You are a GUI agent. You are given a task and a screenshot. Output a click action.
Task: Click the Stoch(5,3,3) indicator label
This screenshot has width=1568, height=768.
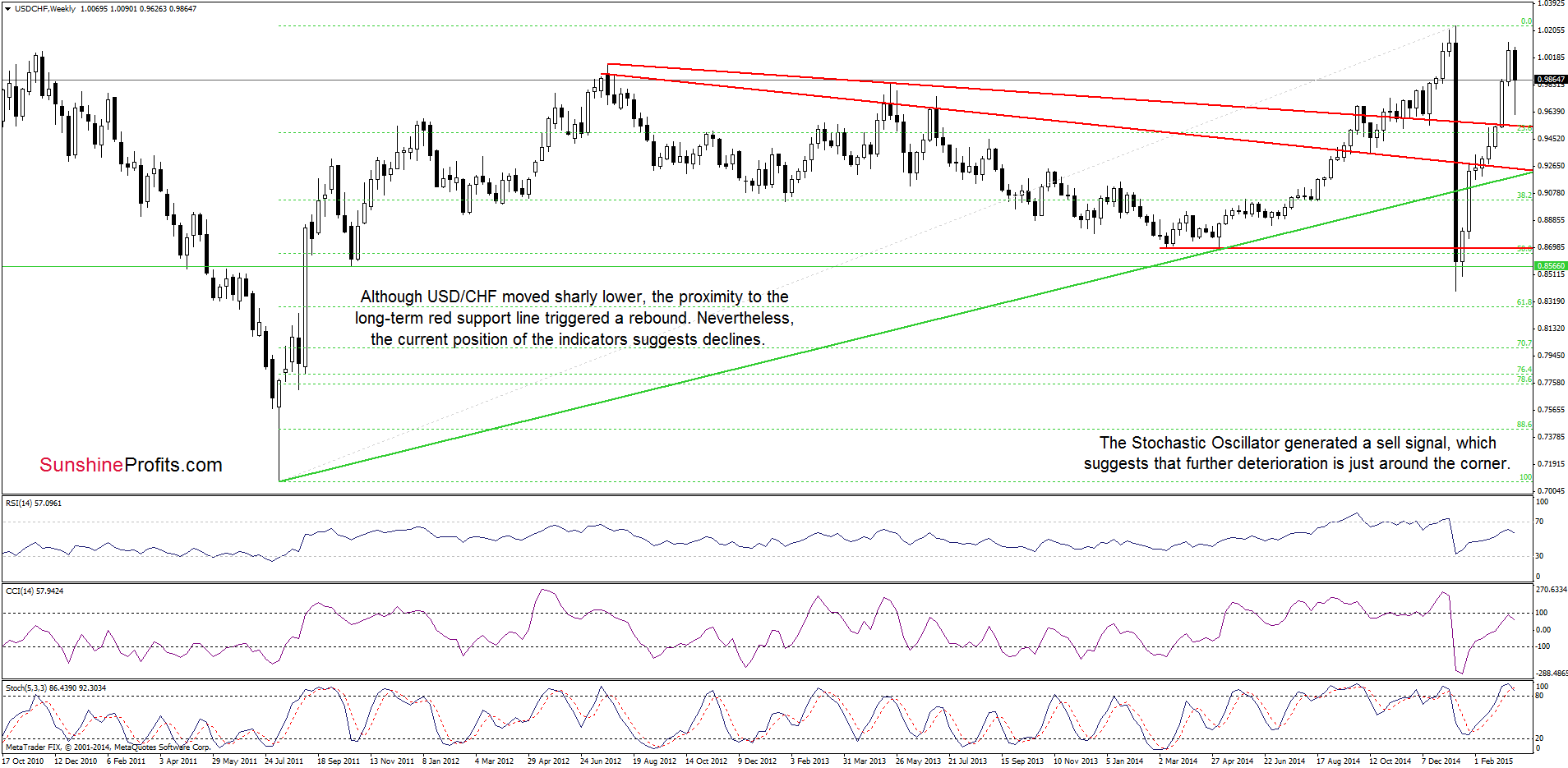[56, 688]
